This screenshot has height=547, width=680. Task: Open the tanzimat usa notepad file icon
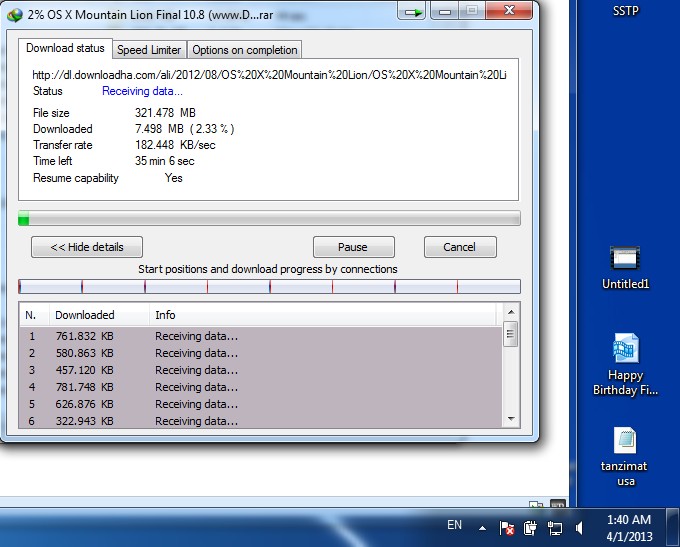[625, 457]
